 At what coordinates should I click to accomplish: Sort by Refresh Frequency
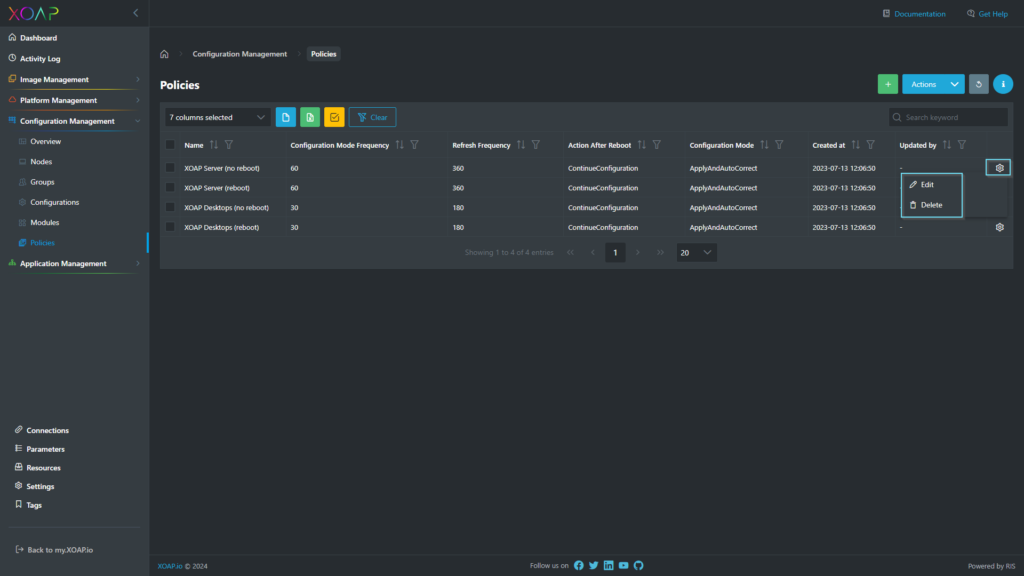(520, 145)
